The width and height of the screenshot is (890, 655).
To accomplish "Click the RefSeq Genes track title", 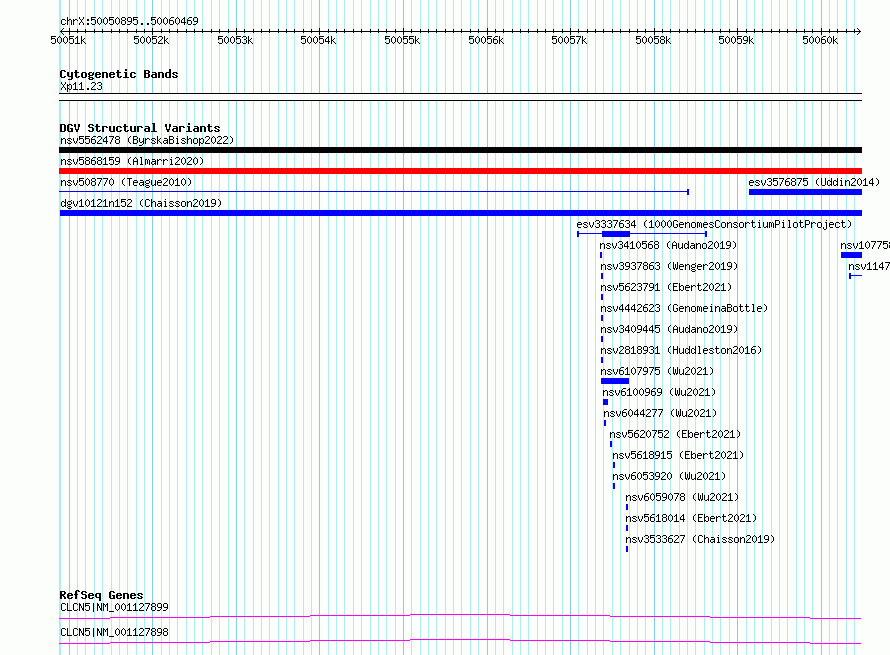I will pyautogui.click(x=101, y=595).
